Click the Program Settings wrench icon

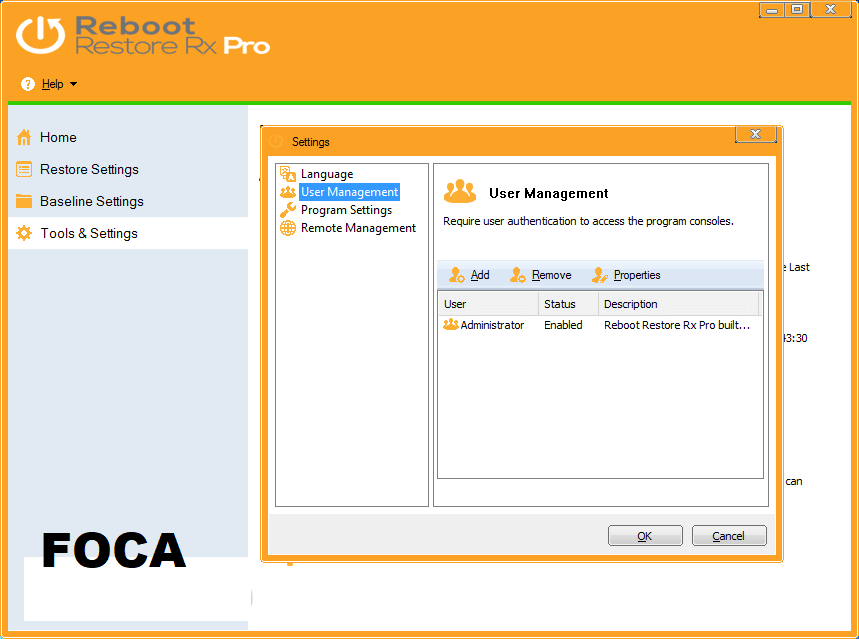288,210
